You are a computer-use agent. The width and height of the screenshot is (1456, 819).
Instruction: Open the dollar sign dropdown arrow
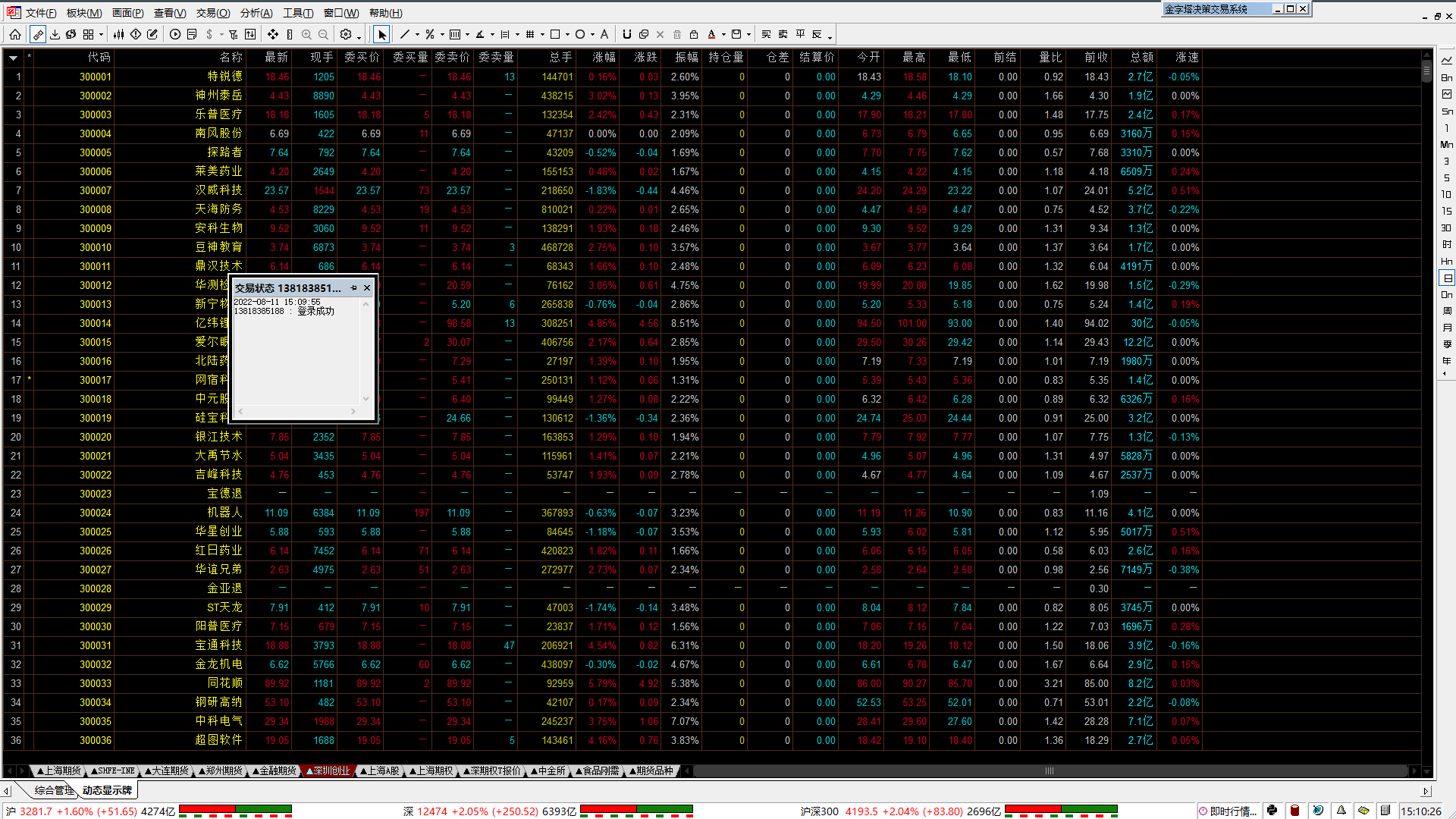pos(221,35)
